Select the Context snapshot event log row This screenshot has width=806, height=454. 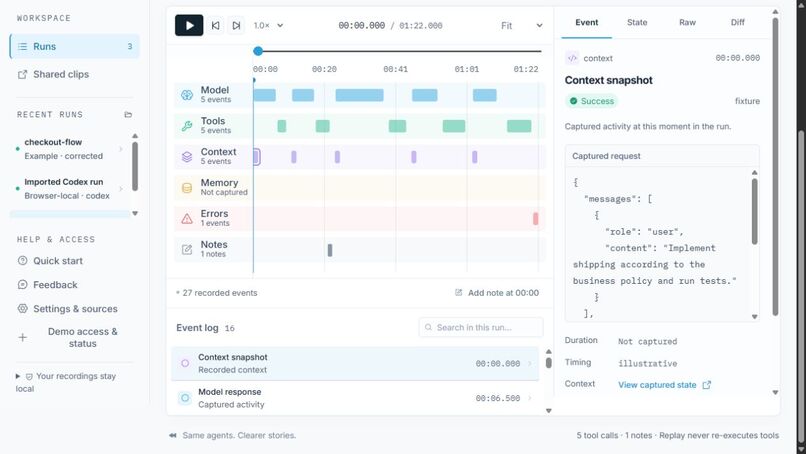click(x=355, y=364)
